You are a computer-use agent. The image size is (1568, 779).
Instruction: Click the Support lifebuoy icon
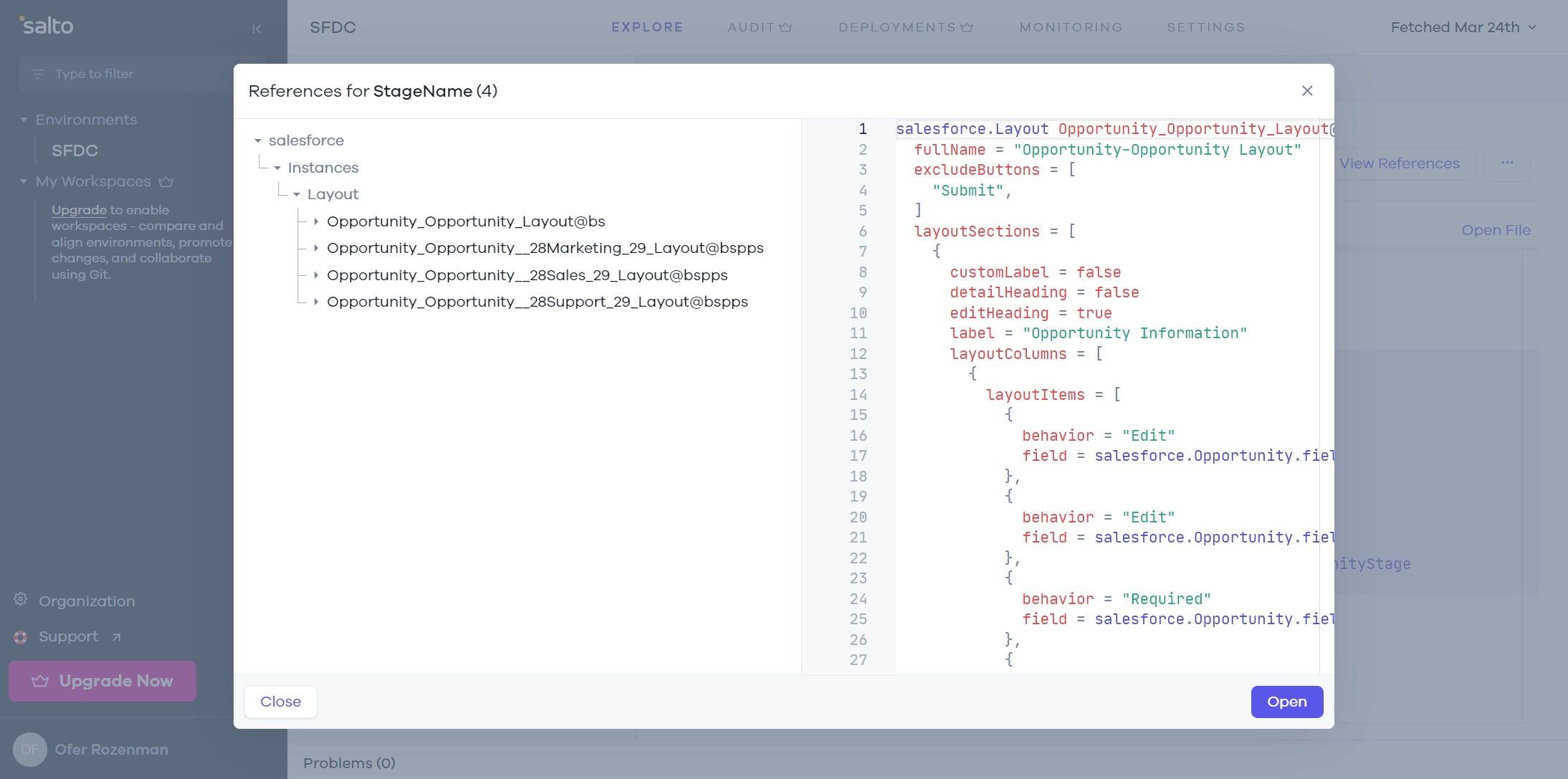click(21, 637)
